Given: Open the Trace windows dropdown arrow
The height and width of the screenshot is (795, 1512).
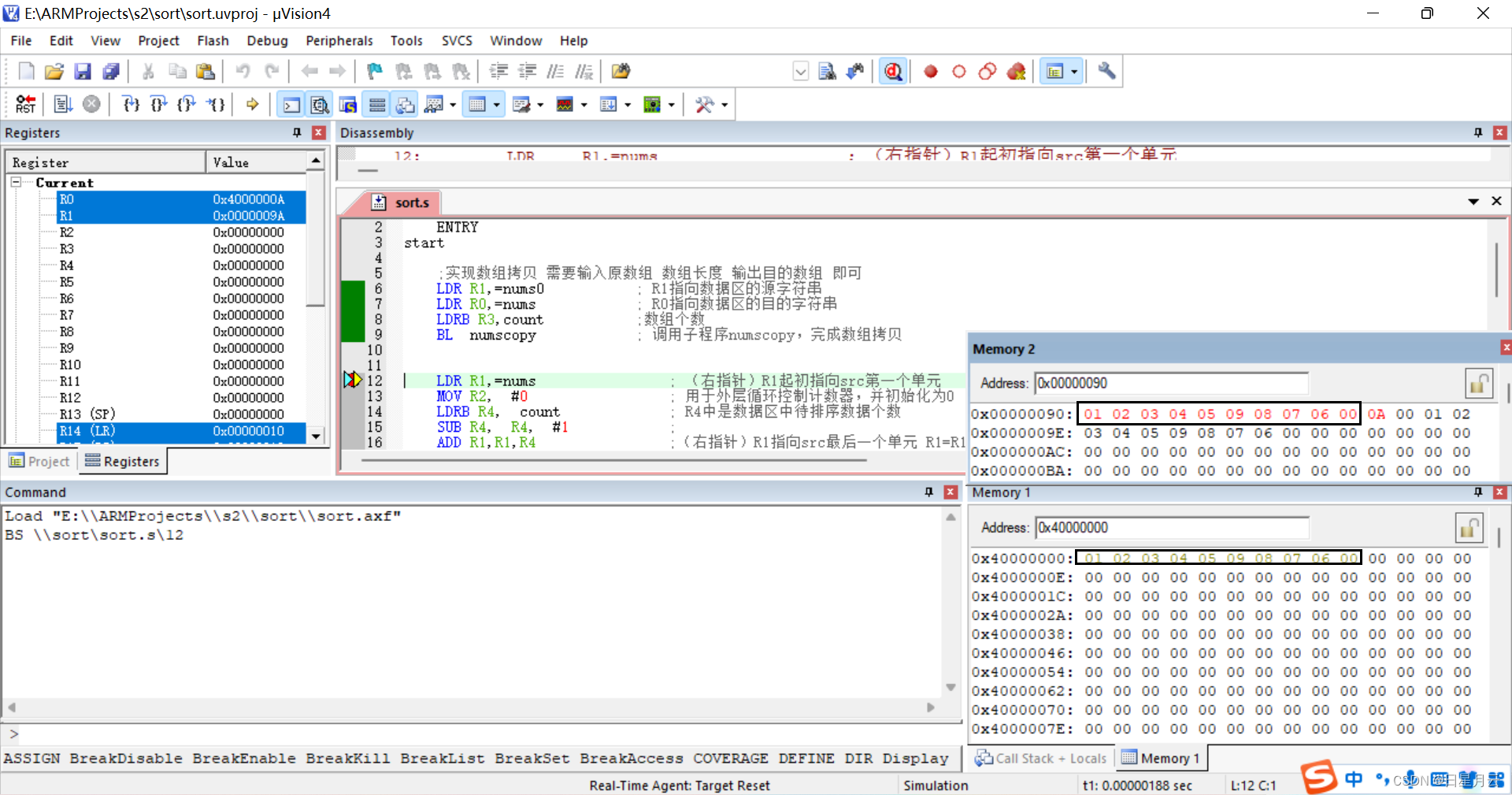Looking at the screenshot, I should pos(628,104).
